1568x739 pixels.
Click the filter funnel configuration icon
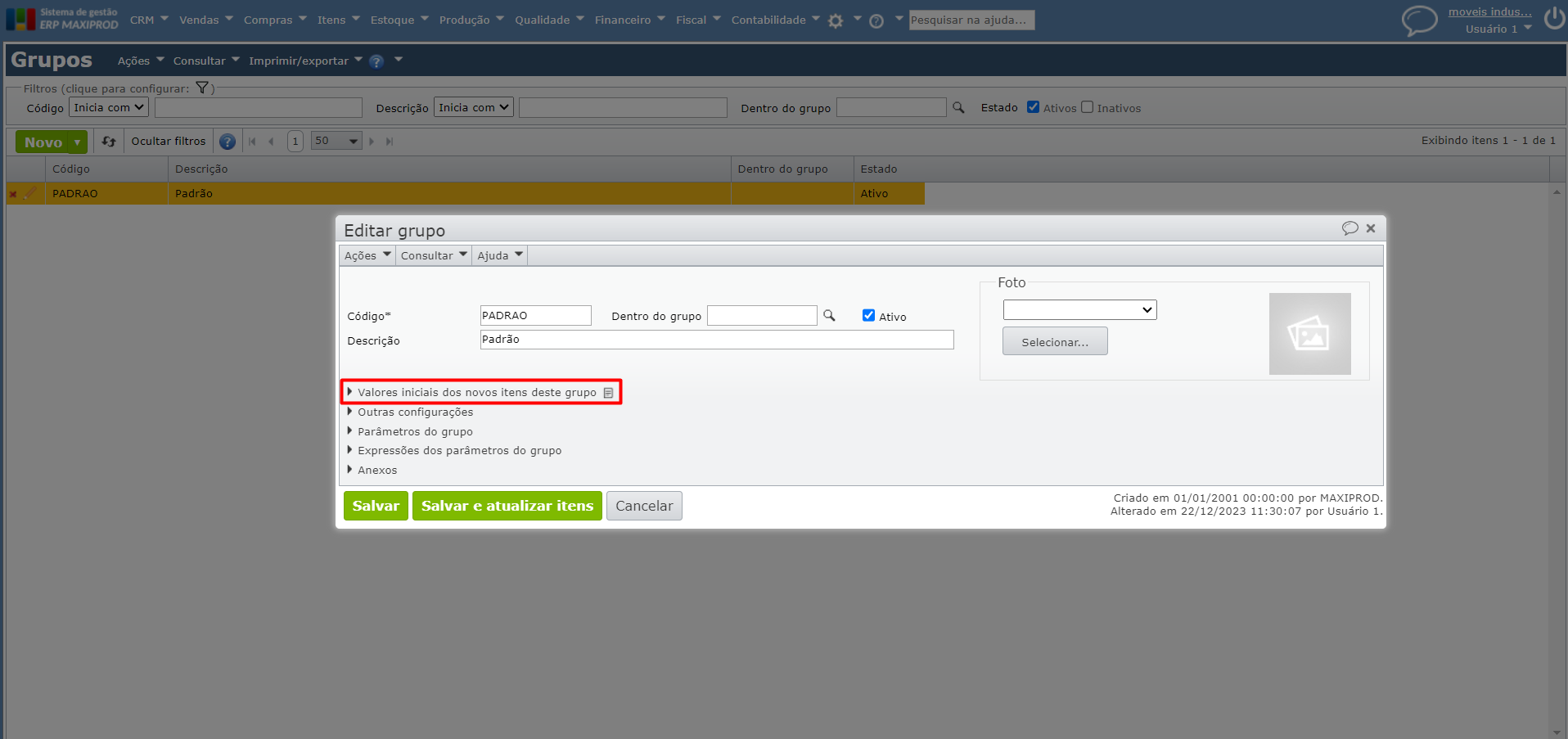[202, 88]
